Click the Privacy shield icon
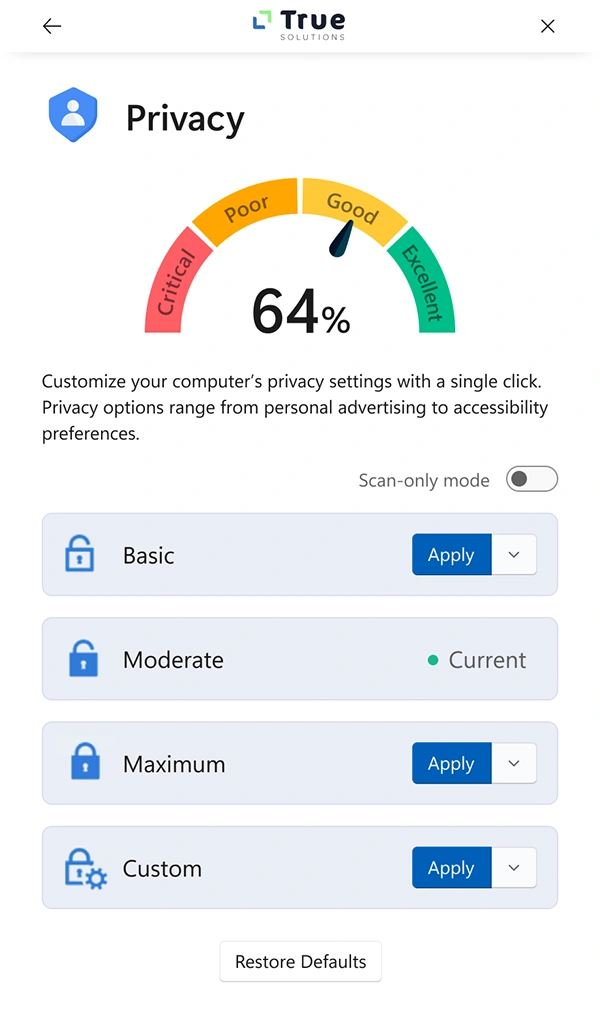Viewport: 600px width, 1024px height. tap(73, 115)
